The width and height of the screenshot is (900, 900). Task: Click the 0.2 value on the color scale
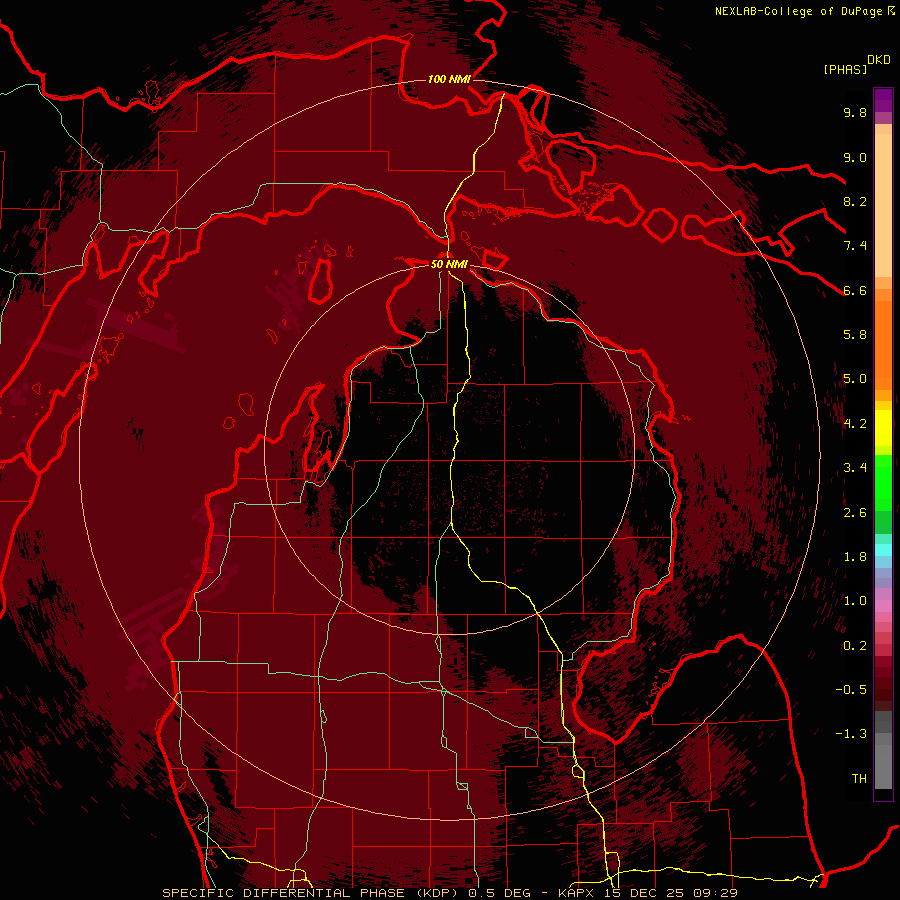pyautogui.click(x=855, y=646)
